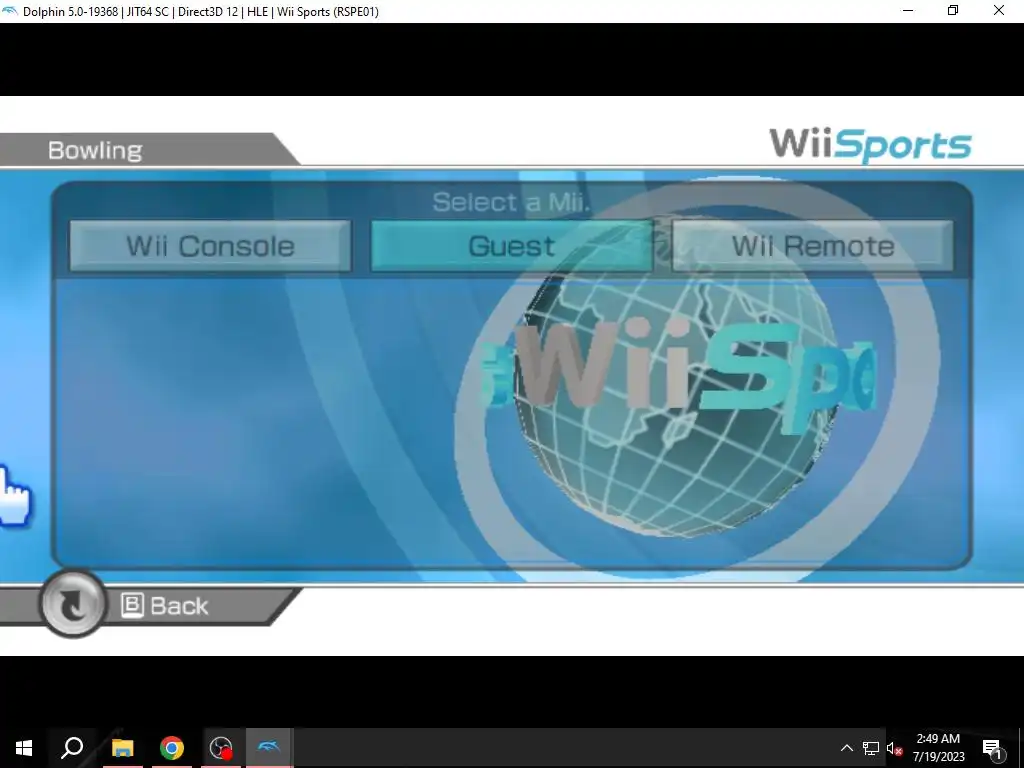Click the Back label with B button
Image resolution: width=1024 pixels, height=768 pixels.
click(x=165, y=606)
